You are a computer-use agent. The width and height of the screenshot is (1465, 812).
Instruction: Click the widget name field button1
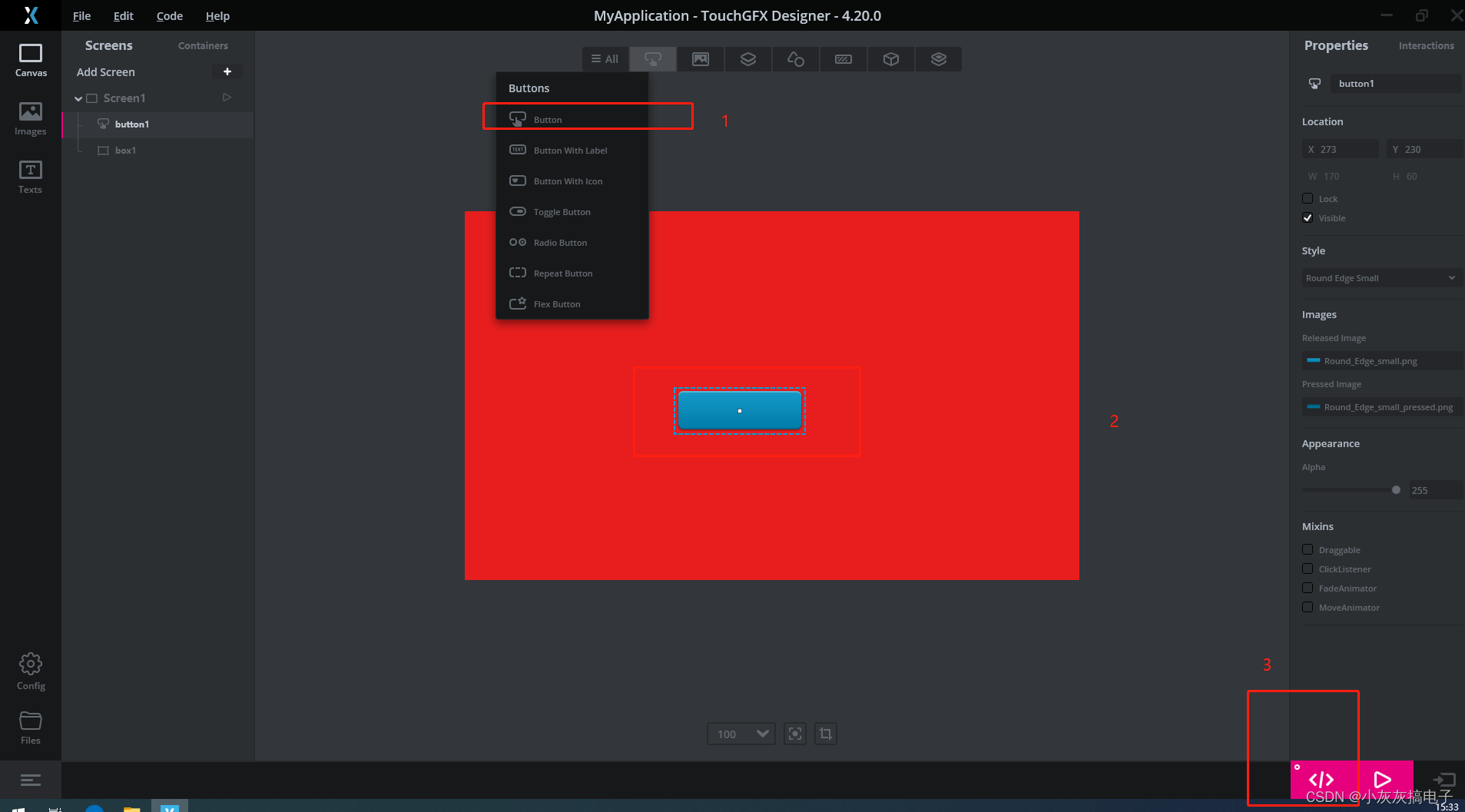click(x=1396, y=83)
